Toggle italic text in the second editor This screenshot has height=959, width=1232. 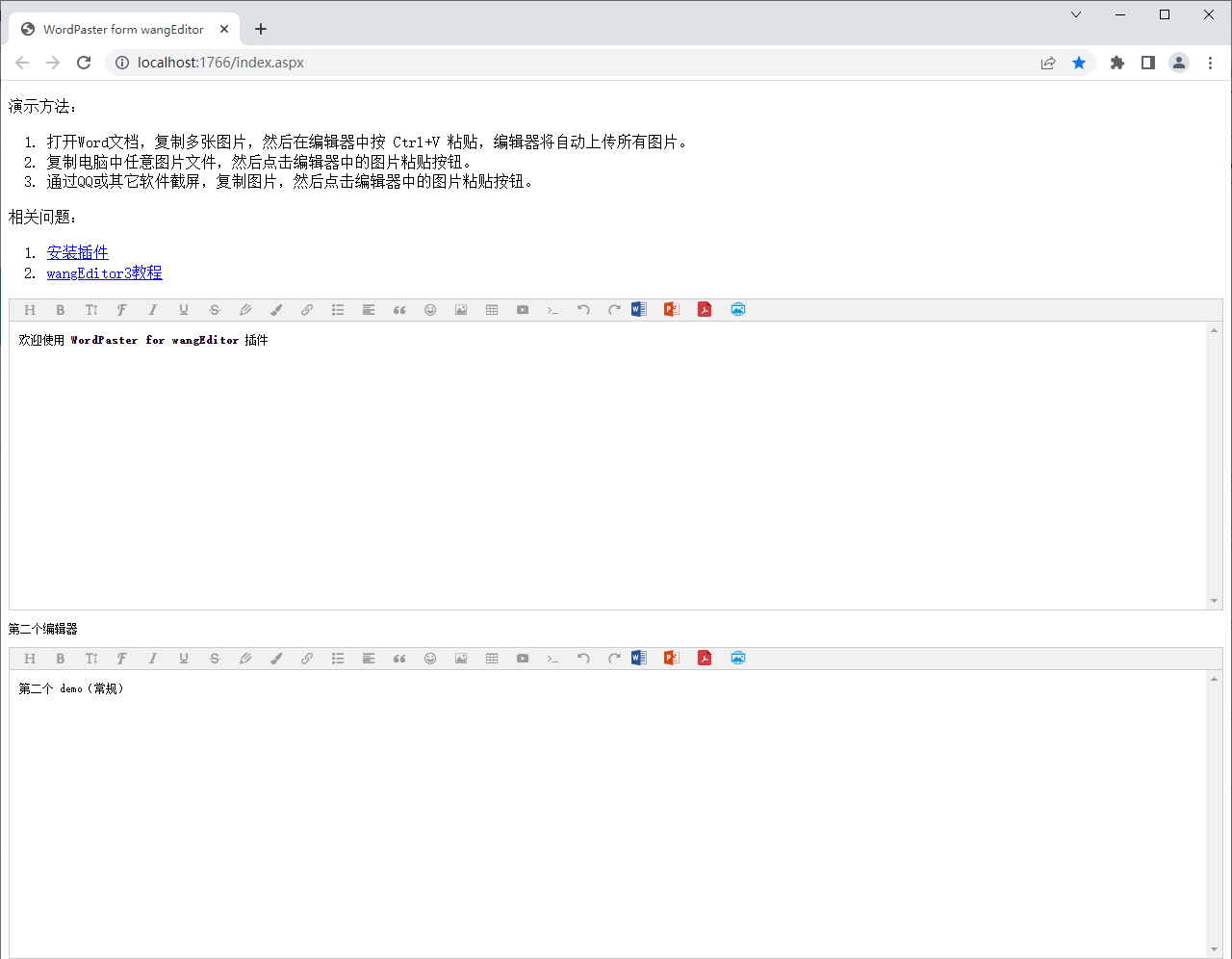pyautogui.click(x=153, y=658)
